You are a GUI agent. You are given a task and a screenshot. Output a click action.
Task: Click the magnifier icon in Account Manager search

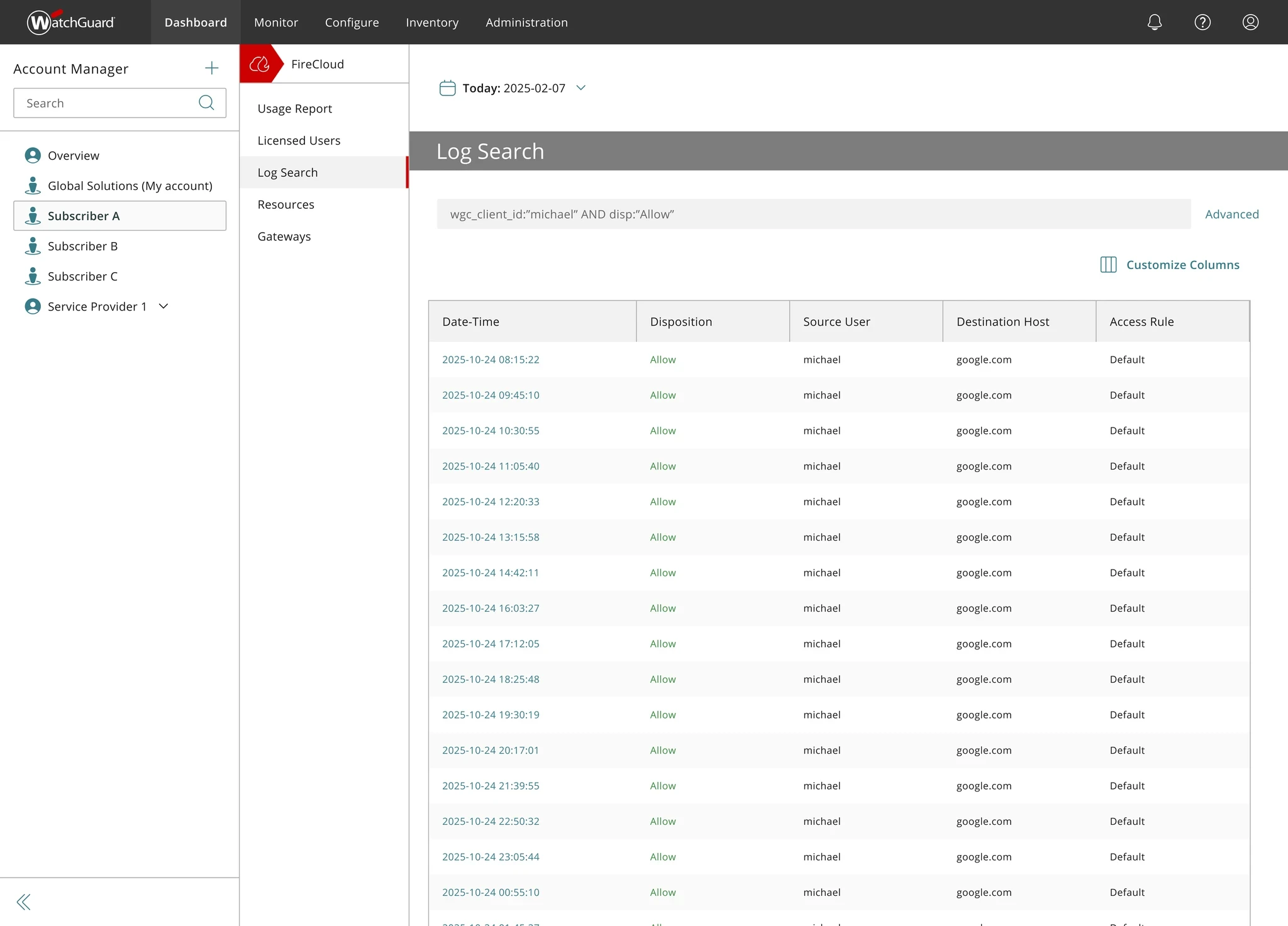[x=206, y=102]
